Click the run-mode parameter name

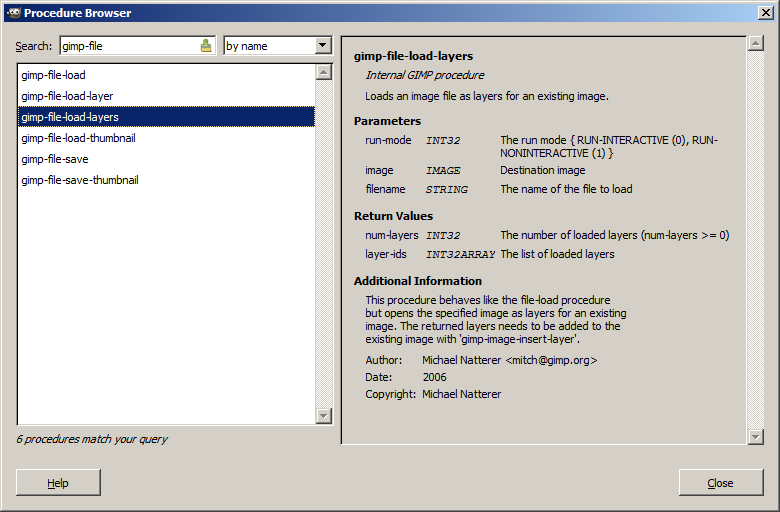click(389, 140)
